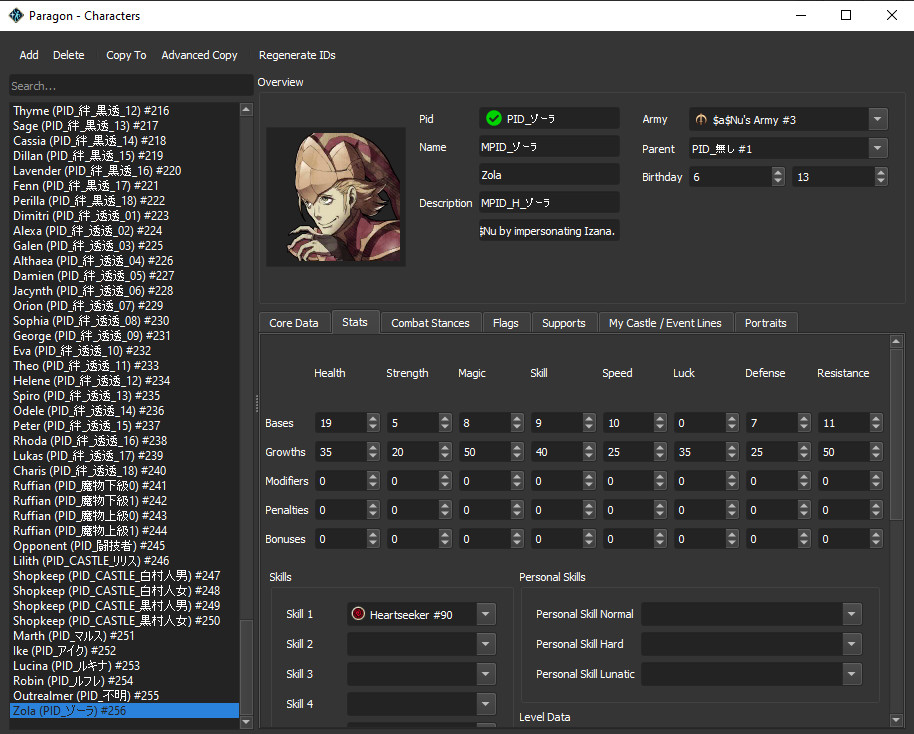Click the Heartseeker skill icon in Skill 1
Image resolution: width=914 pixels, height=734 pixels.
click(358, 615)
